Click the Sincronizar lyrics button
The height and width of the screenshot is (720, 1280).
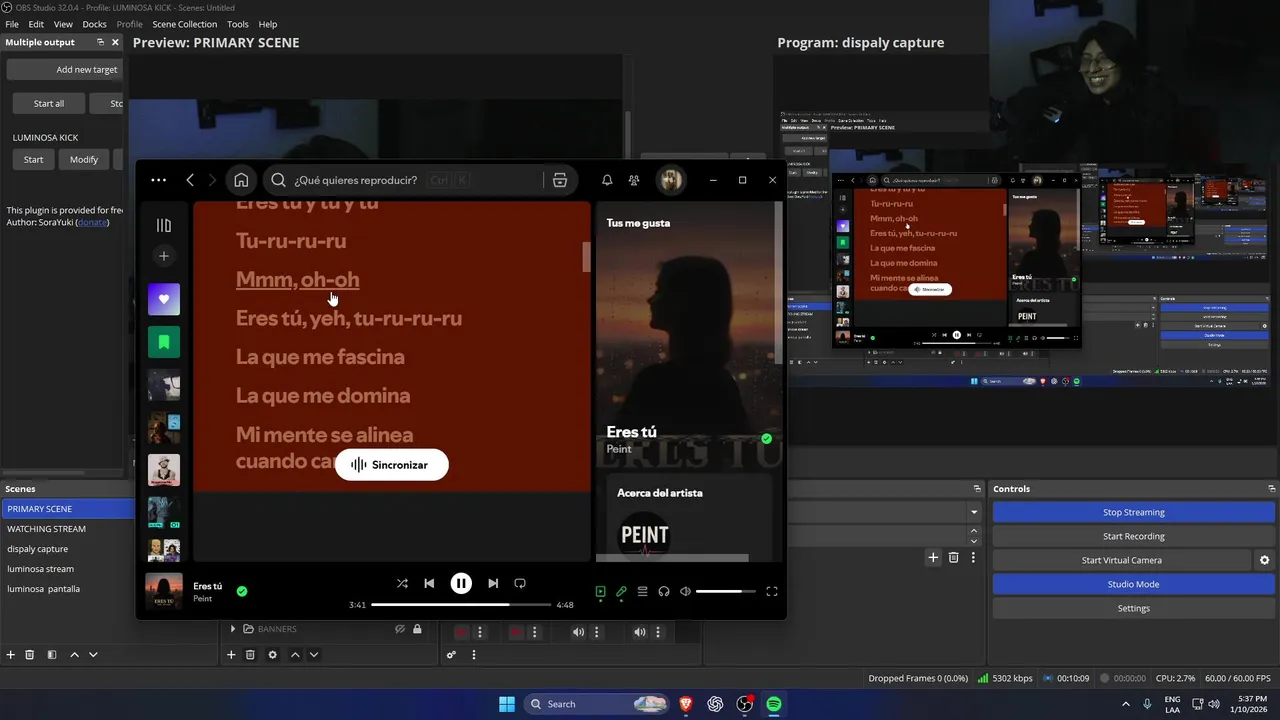pyautogui.click(x=392, y=465)
